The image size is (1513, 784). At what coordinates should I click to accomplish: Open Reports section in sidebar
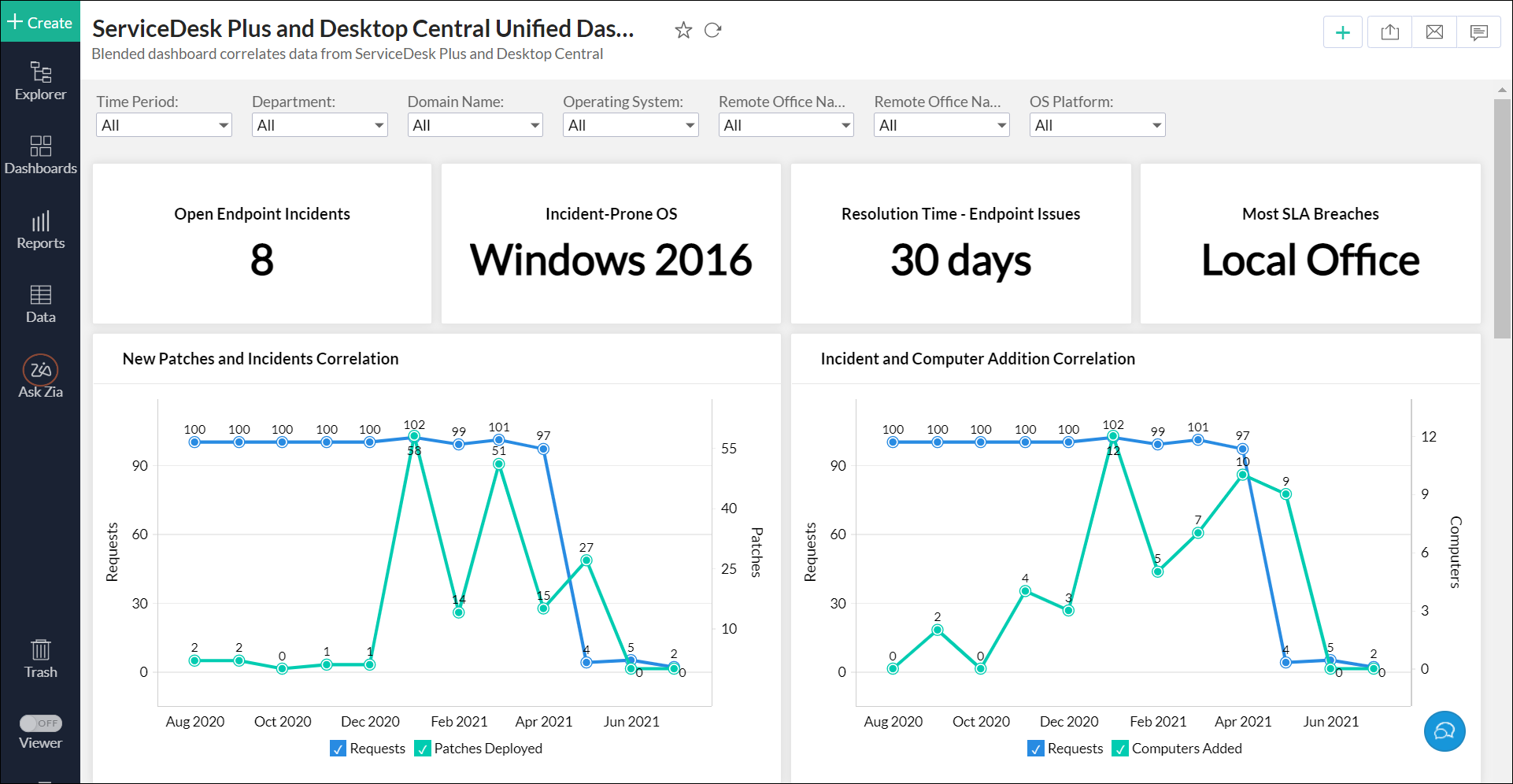click(40, 230)
